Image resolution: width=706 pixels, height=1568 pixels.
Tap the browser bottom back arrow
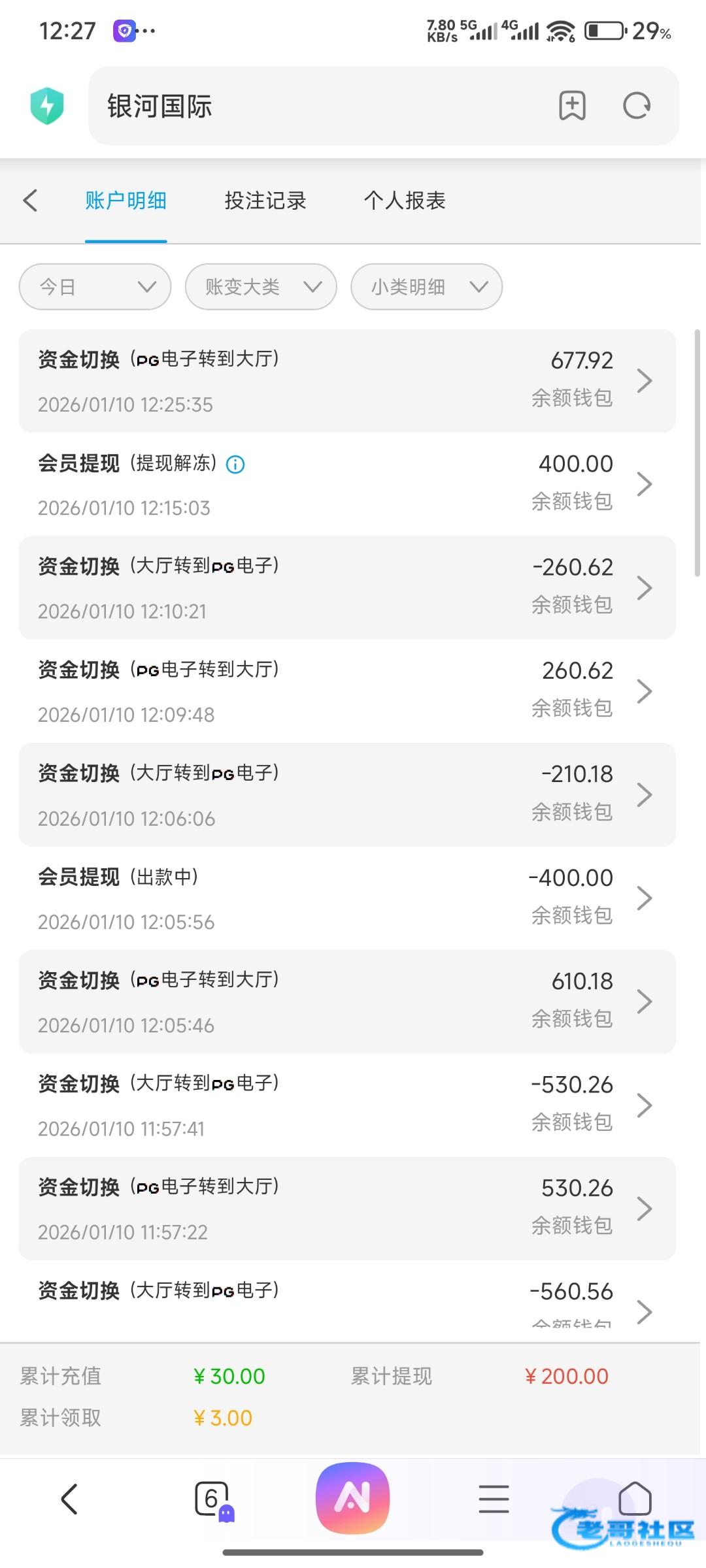tap(69, 1499)
